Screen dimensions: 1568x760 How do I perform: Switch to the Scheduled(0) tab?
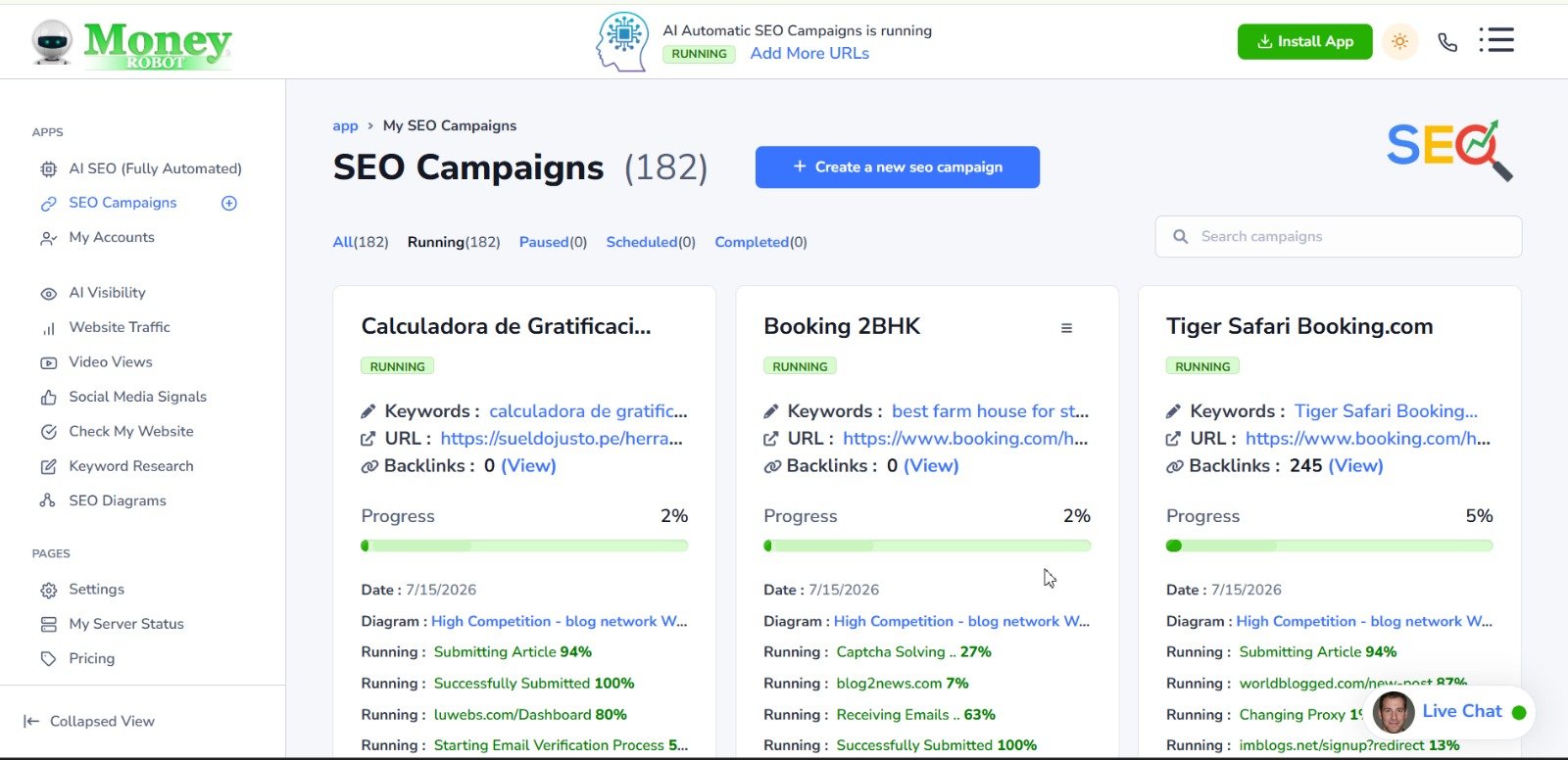point(651,242)
